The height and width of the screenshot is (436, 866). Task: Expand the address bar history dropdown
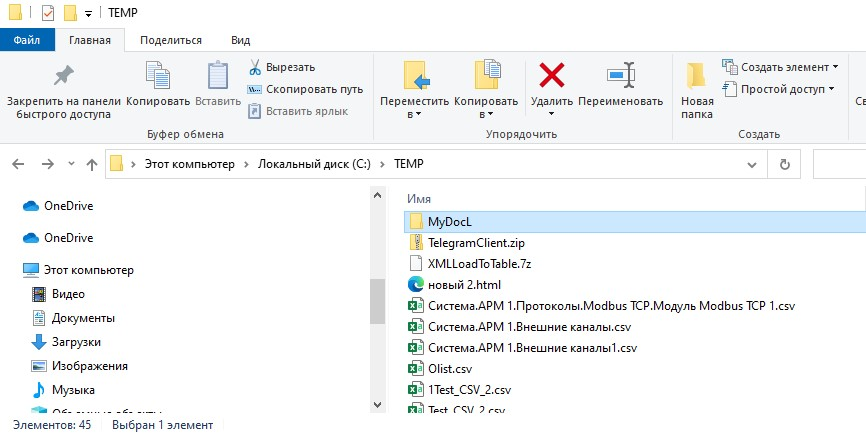coord(751,164)
